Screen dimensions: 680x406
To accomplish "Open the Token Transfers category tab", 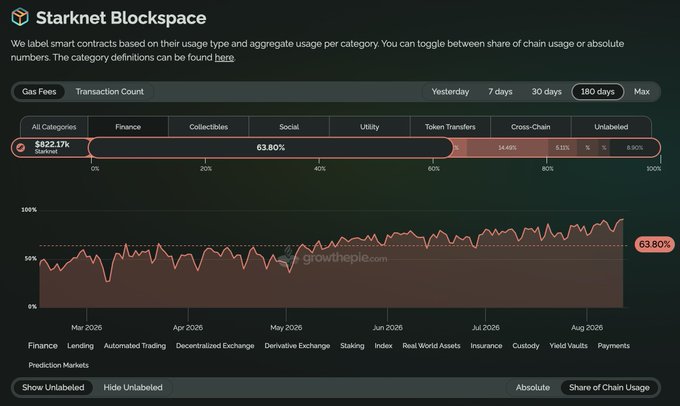I will pyautogui.click(x=450, y=127).
